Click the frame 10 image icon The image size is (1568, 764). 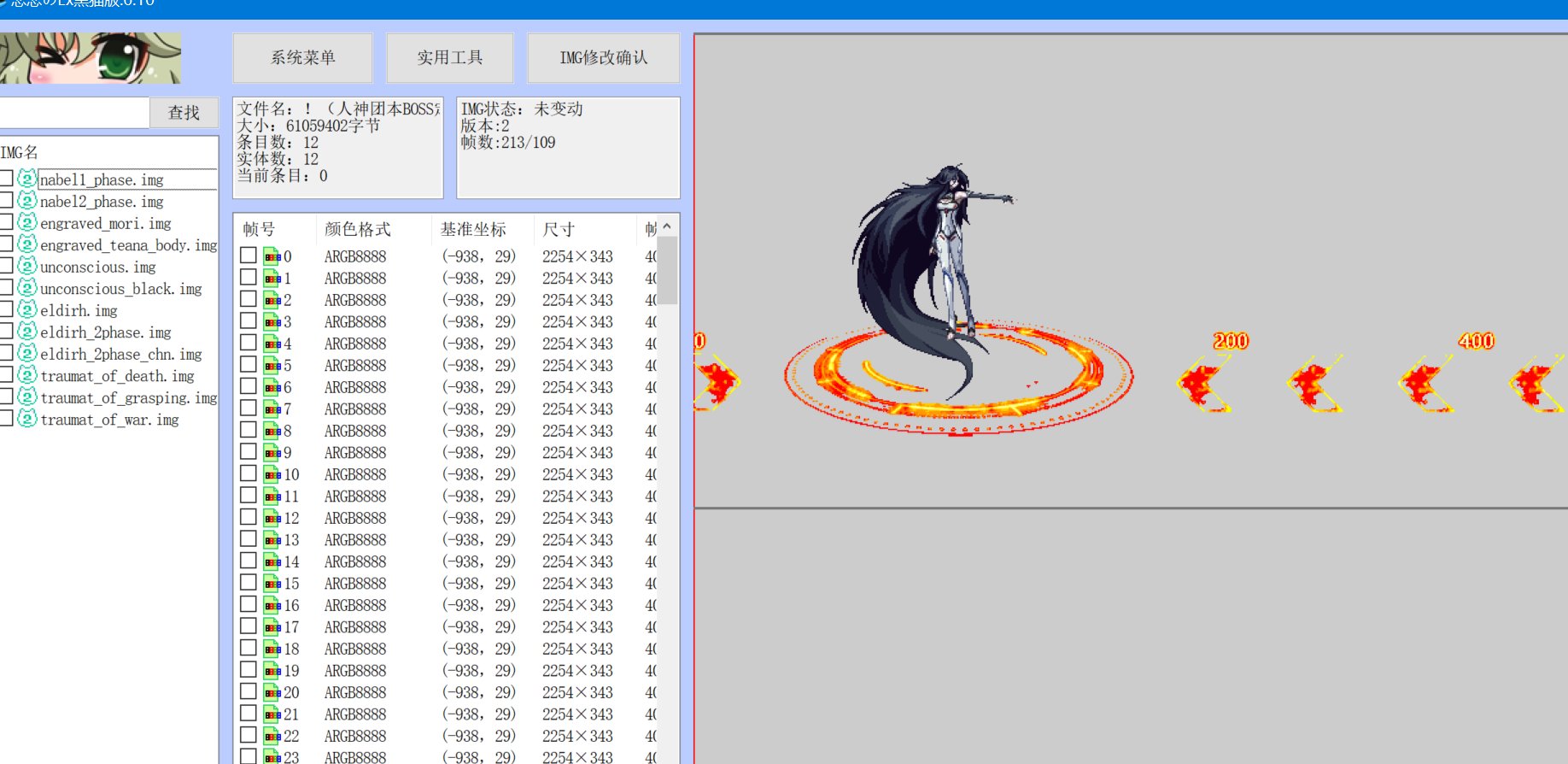[x=272, y=473]
